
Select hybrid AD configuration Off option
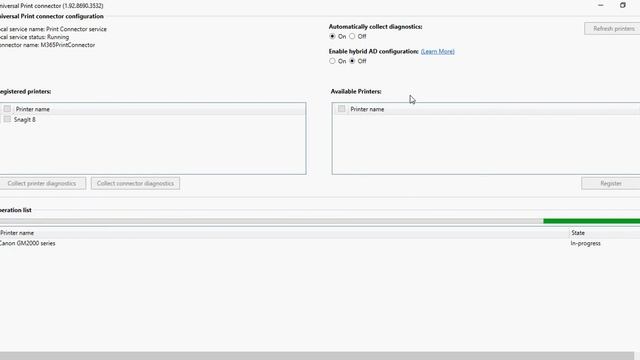tap(352, 61)
